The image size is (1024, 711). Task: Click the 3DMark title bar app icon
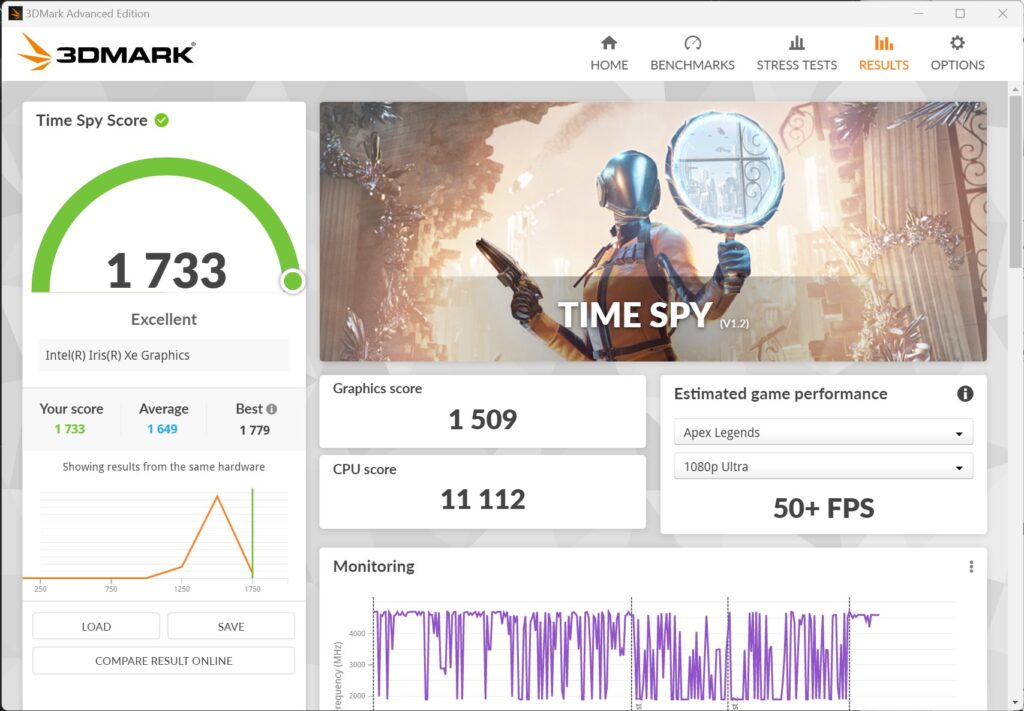[14, 13]
